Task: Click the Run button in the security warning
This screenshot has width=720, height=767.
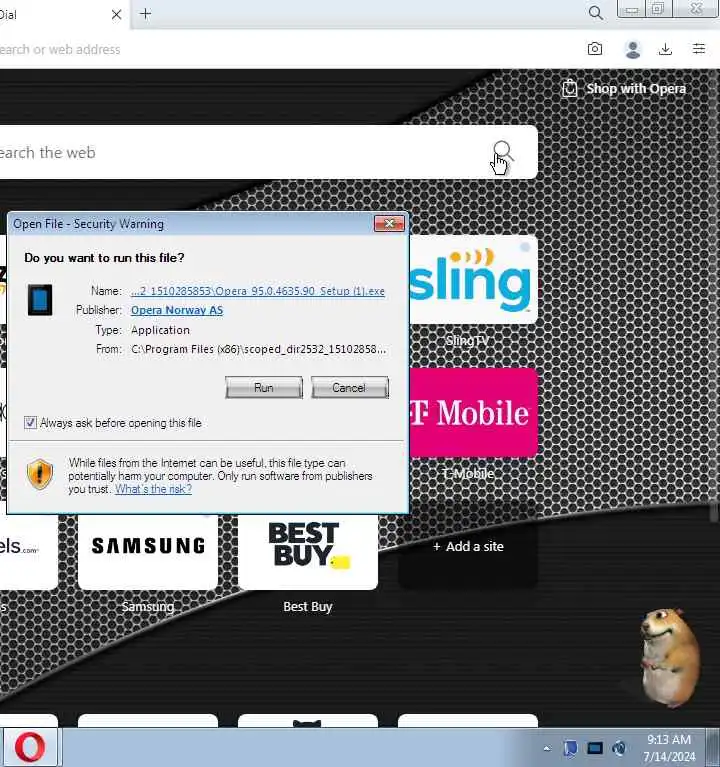Action: pyautogui.click(x=264, y=387)
